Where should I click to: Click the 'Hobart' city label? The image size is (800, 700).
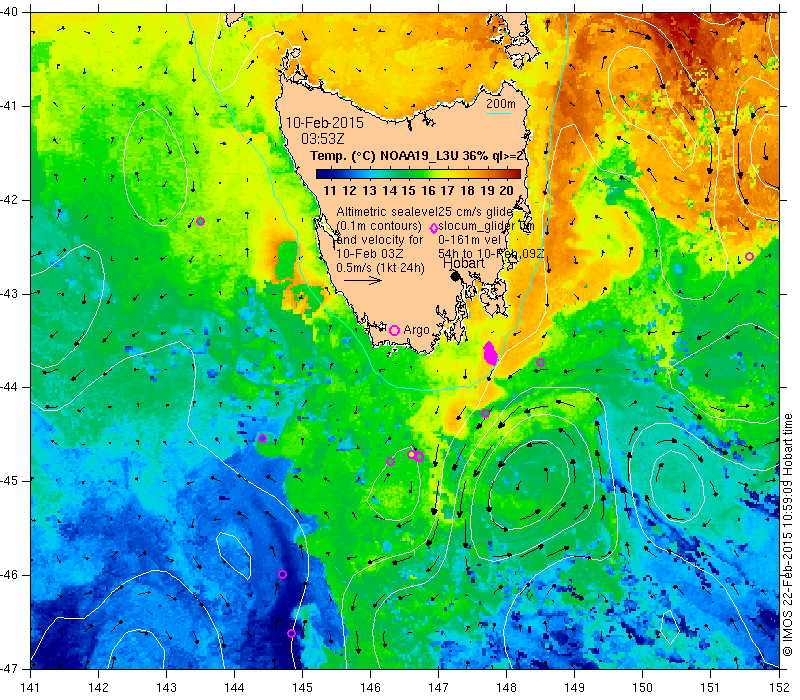(464, 263)
